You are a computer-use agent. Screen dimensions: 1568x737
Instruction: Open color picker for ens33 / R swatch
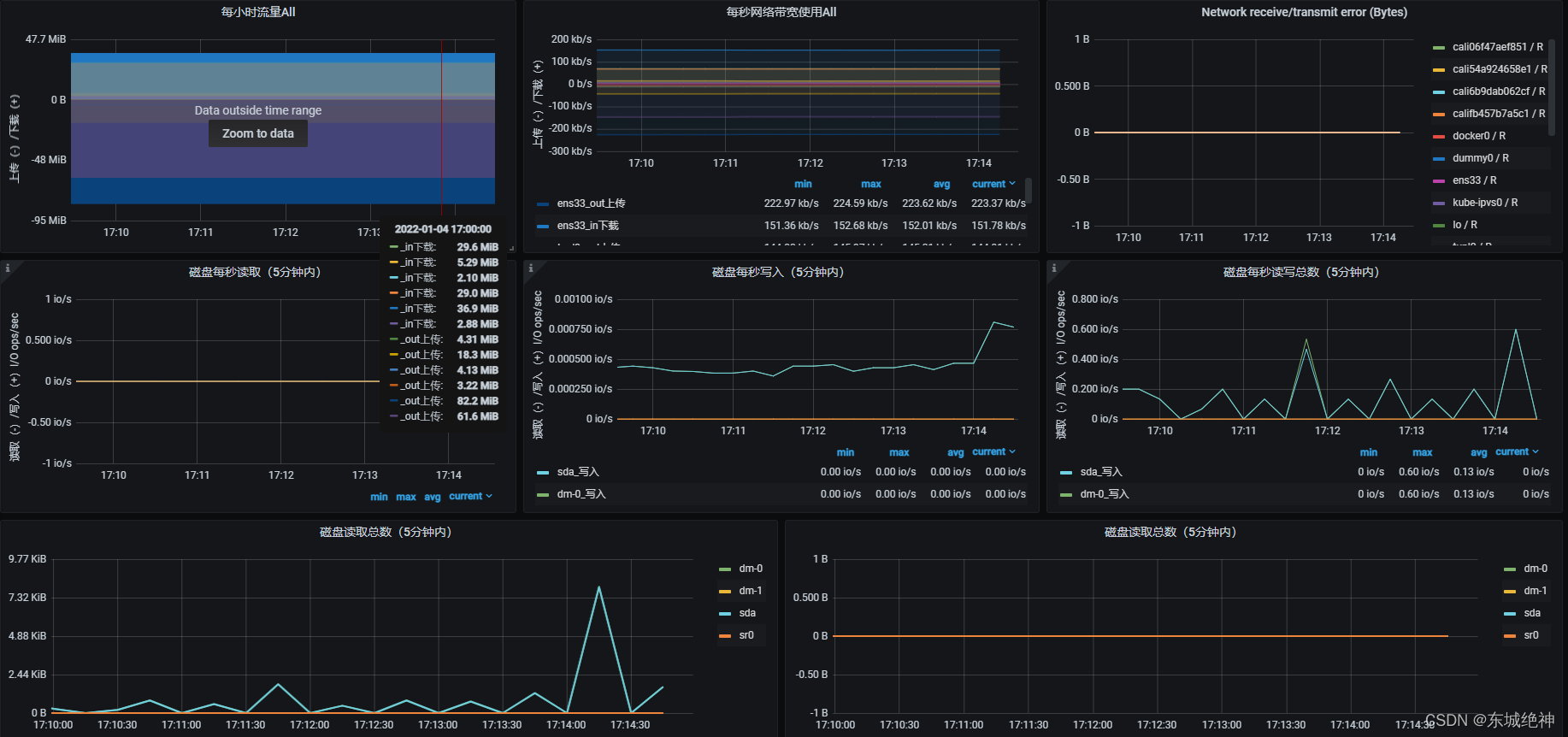point(1438,180)
